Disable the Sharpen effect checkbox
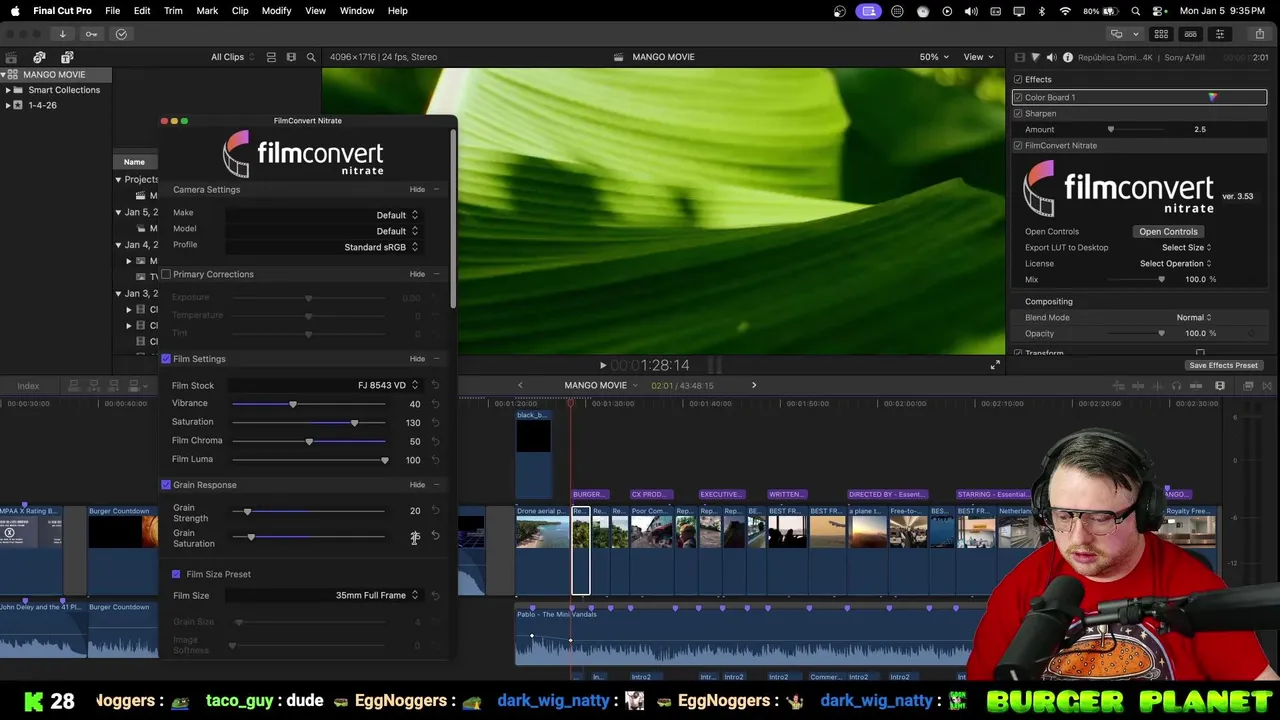 tap(1018, 113)
